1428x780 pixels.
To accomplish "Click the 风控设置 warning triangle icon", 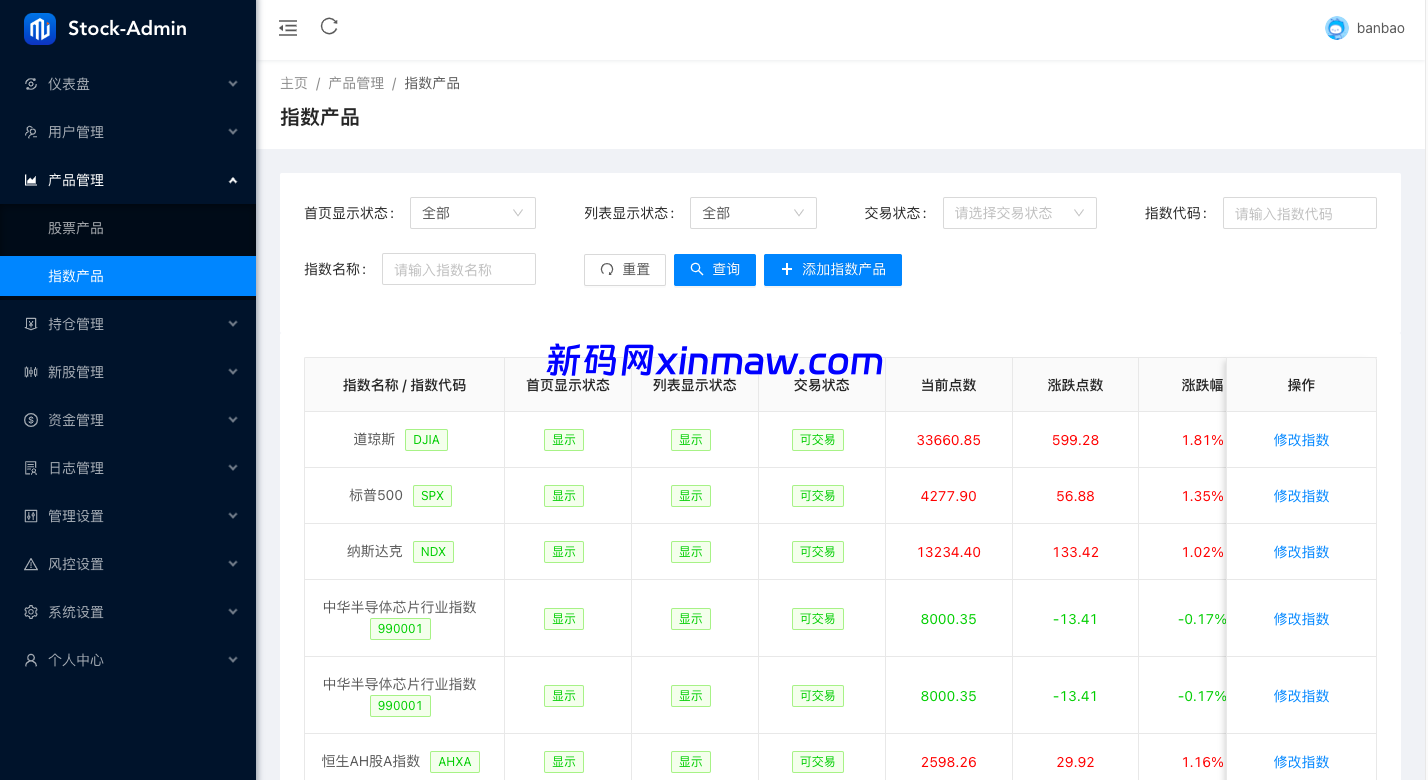I will click(x=31, y=564).
